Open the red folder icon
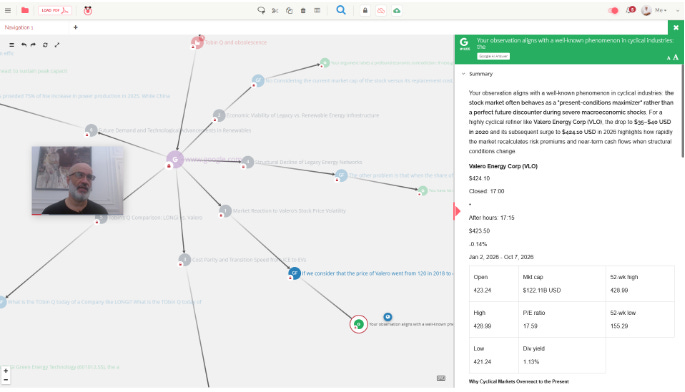Viewport: 685px width, 392px height. (25, 10)
